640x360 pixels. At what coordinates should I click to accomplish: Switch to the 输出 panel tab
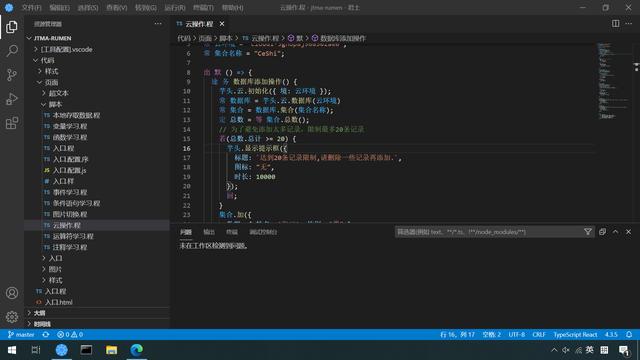click(x=209, y=232)
